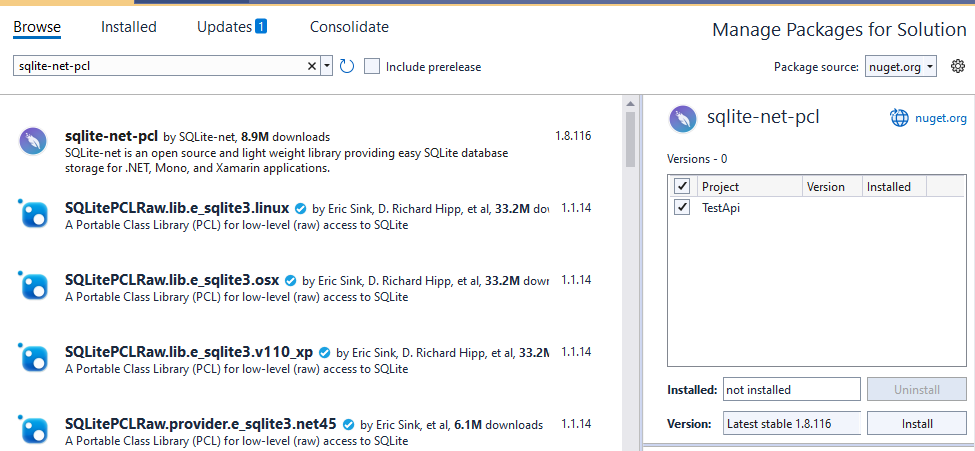
Task: Click the sqlite-net-pcl feather icon in results list
Action: point(32,141)
